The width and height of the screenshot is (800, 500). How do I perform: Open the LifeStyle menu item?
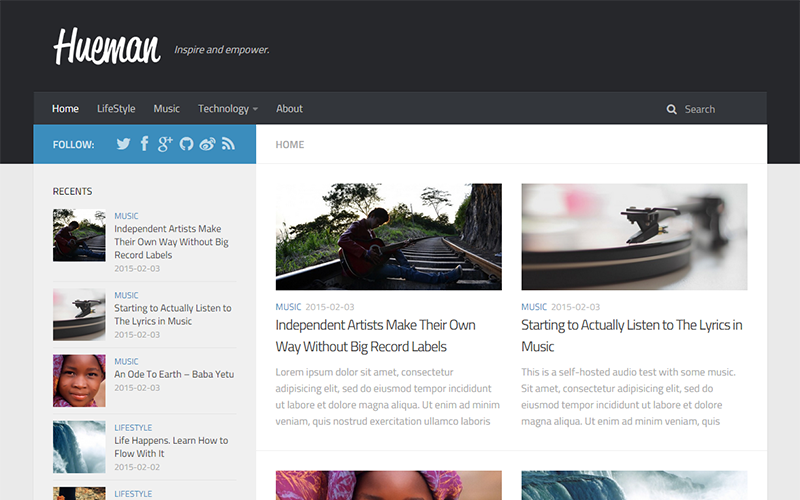tap(116, 109)
